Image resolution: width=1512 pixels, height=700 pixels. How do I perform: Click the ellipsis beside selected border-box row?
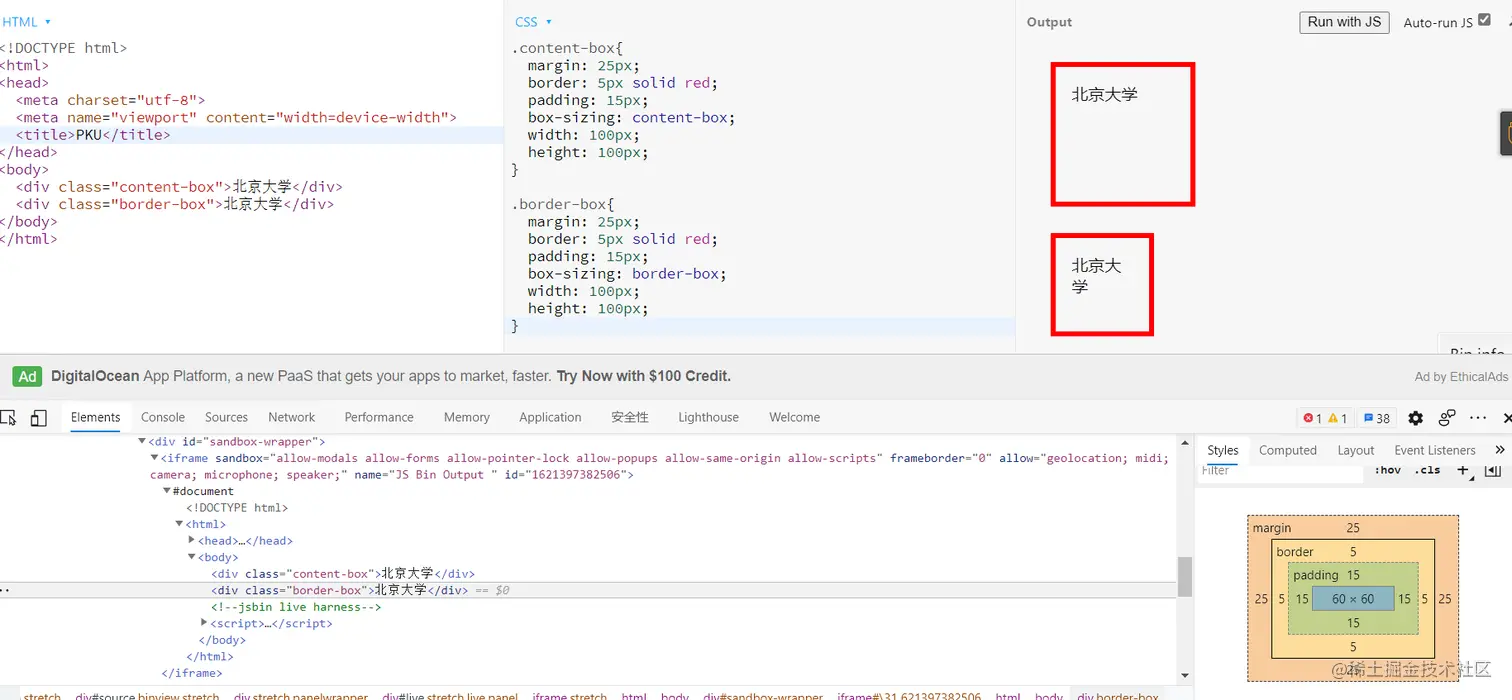point(4,590)
